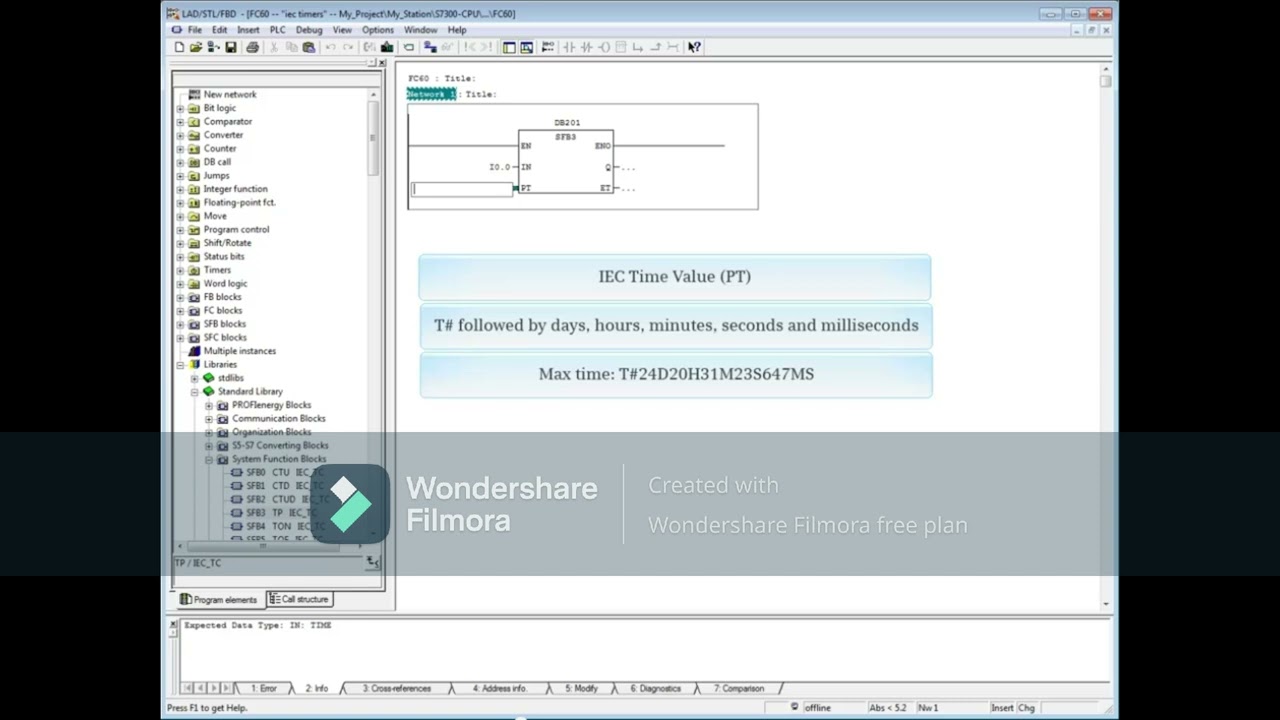Viewport: 1280px width, 720px height.
Task: Open the View menu
Action: click(342, 30)
